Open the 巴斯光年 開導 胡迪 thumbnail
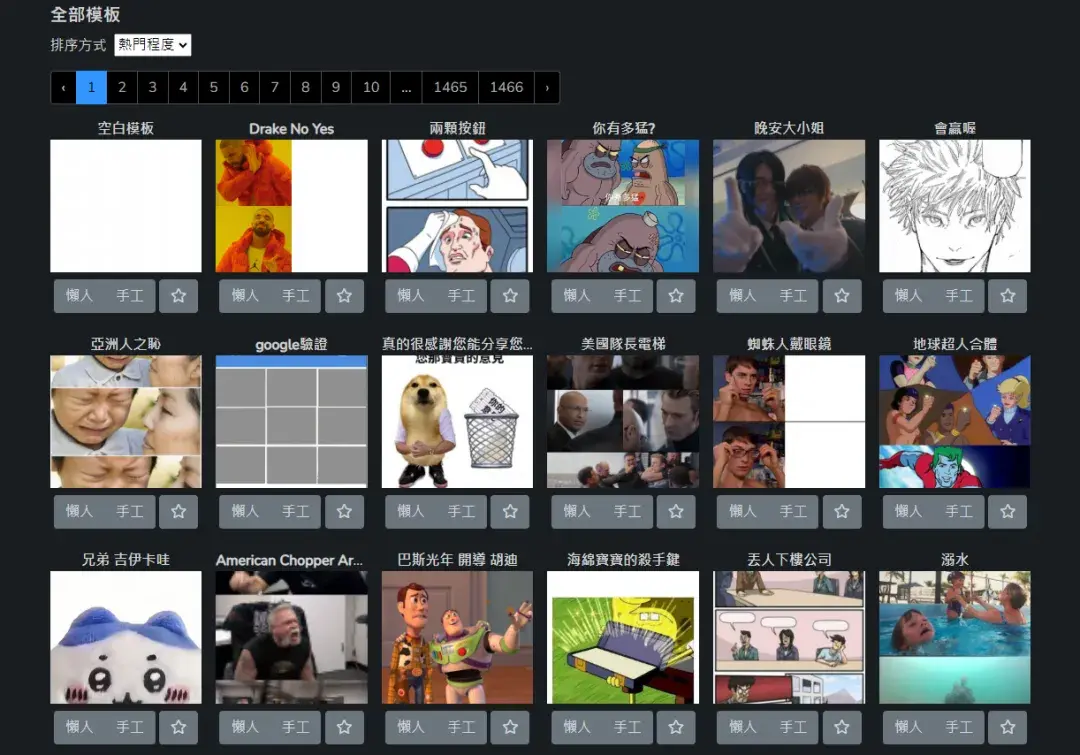 457,637
